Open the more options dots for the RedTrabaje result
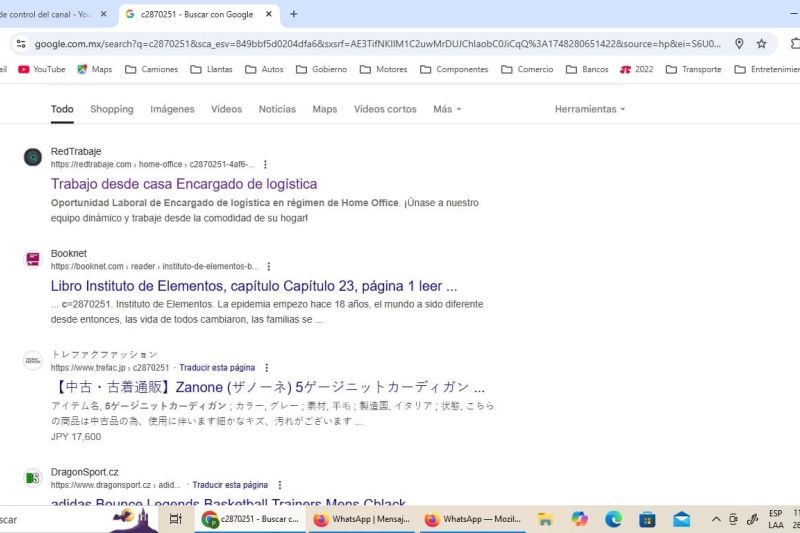Viewport: 800px width, 533px height. point(265,165)
